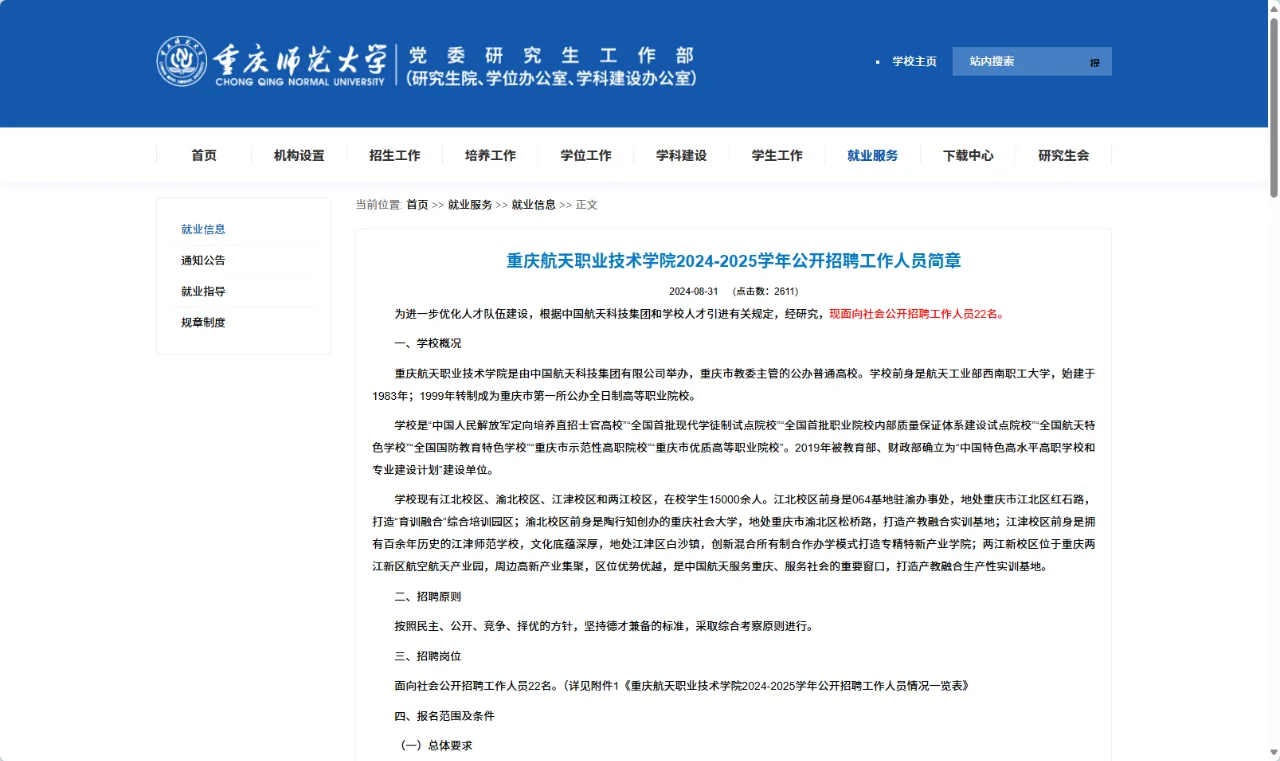Open the 学位工作 navigation menu

[586, 155]
